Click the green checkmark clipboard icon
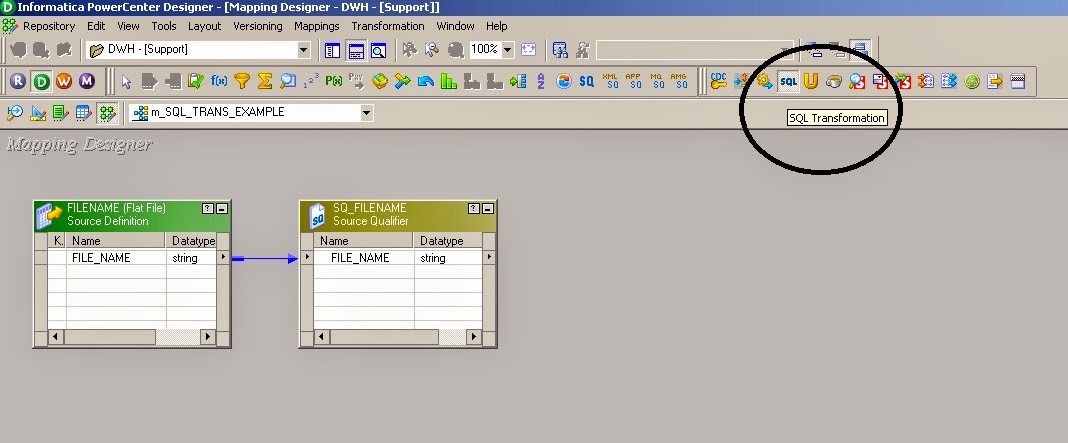The width and height of the screenshot is (1068, 443). click(x=195, y=81)
